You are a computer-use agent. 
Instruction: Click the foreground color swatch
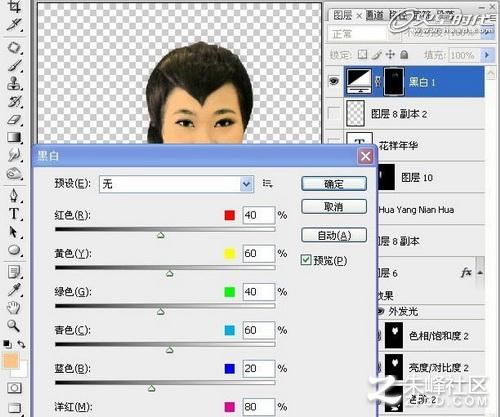pyautogui.click(x=11, y=361)
